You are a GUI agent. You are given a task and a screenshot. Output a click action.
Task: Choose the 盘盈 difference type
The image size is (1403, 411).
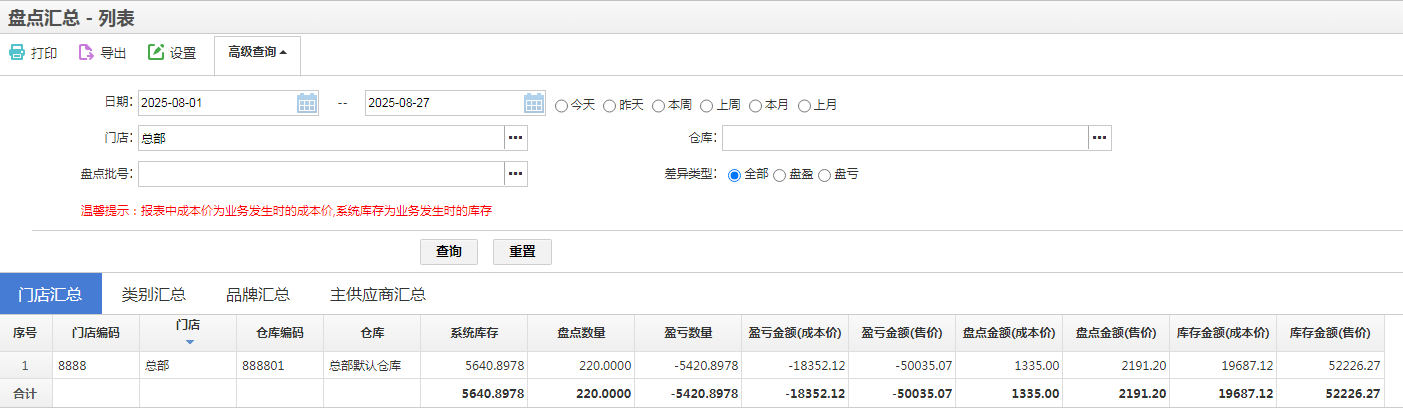click(780, 175)
